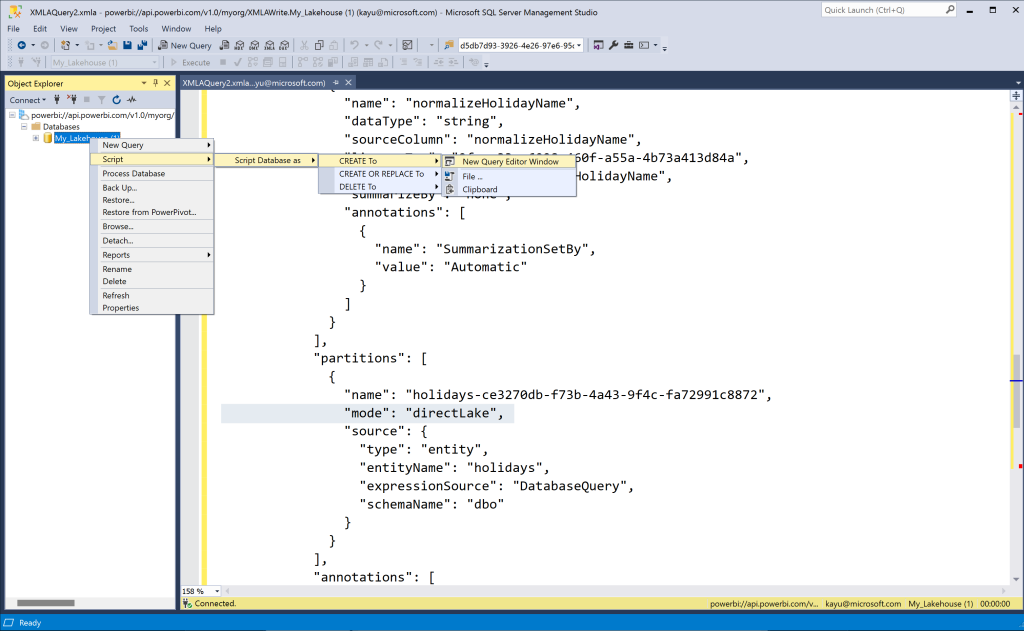Close the Object Explorer panel
The height and width of the screenshot is (631, 1024).
coord(167,83)
